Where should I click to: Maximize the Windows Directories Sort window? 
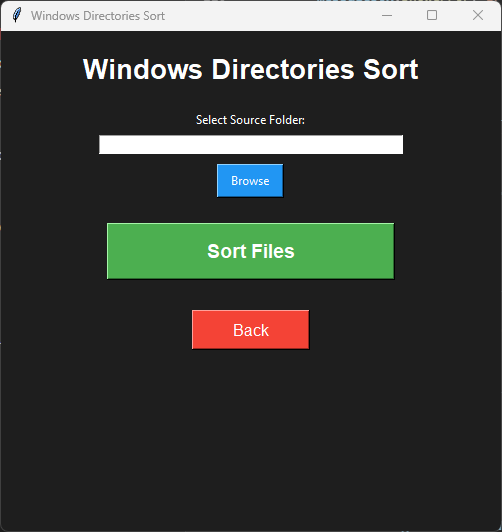[432, 15]
